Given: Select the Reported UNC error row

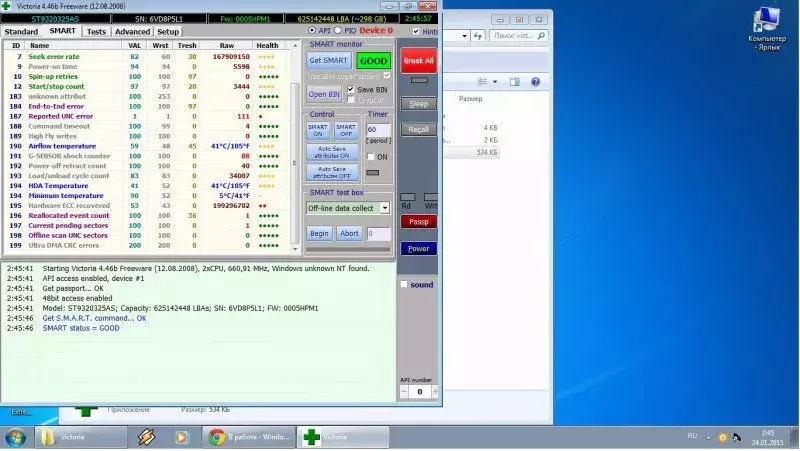Looking at the screenshot, I should click(x=145, y=116).
